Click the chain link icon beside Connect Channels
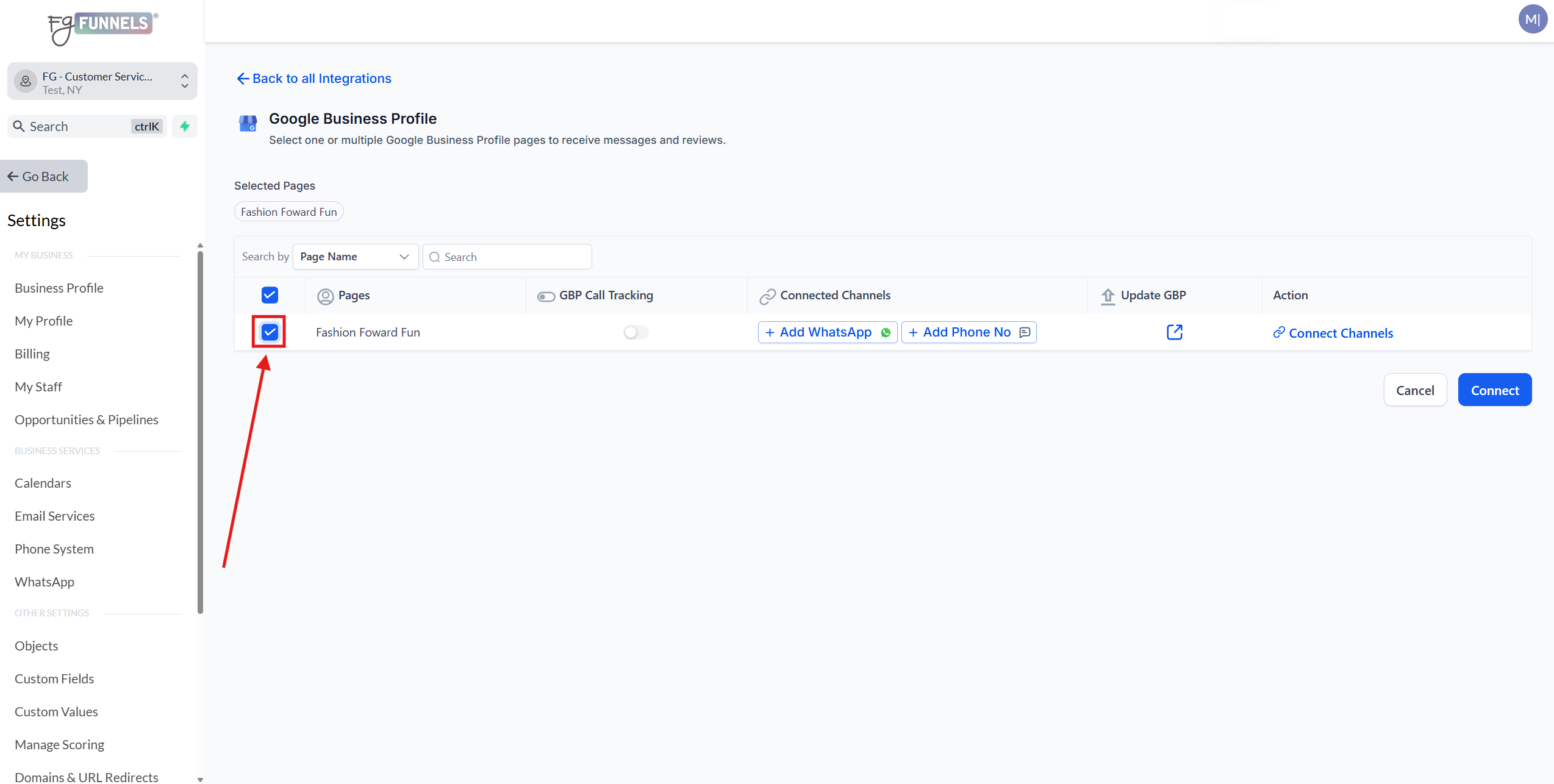This screenshot has width=1554, height=784. point(1279,332)
